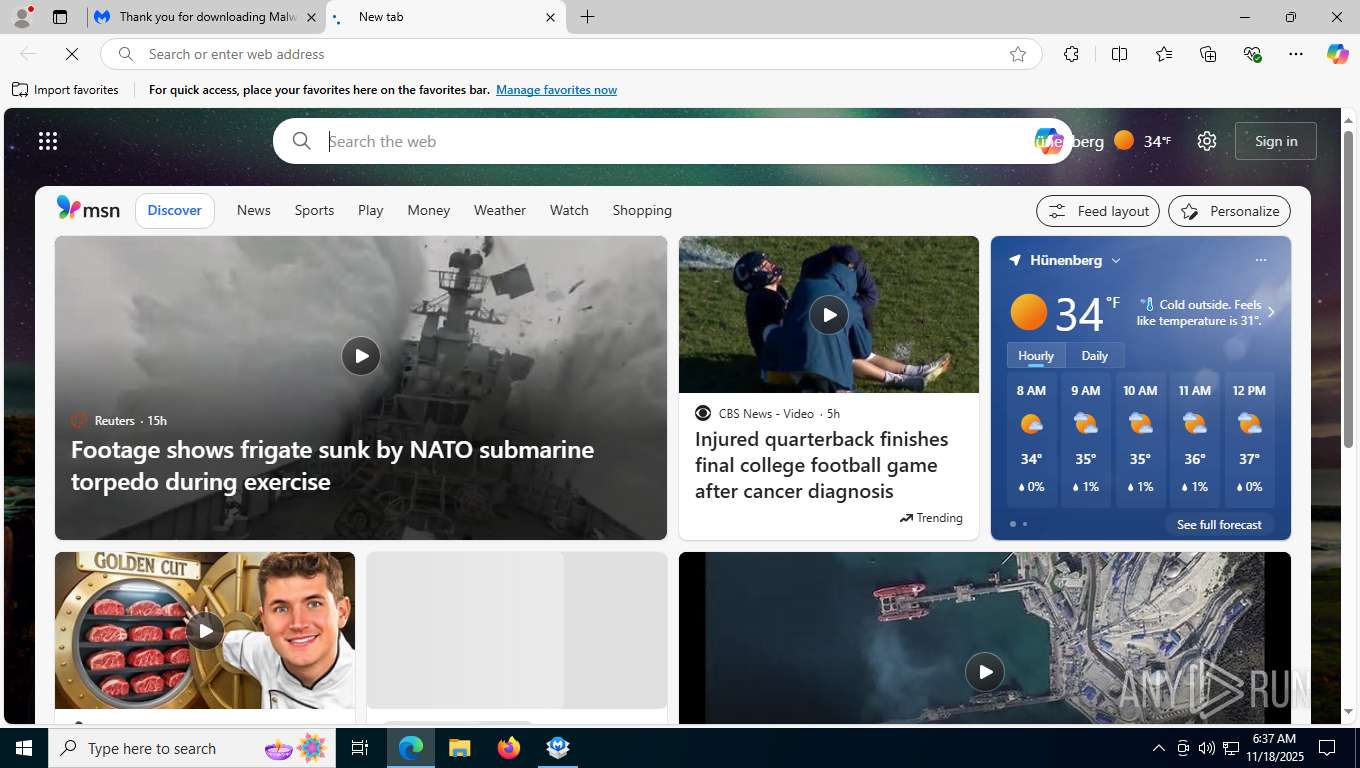
Task: Add this page to favorites star
Action: [x=1018, y=54]
